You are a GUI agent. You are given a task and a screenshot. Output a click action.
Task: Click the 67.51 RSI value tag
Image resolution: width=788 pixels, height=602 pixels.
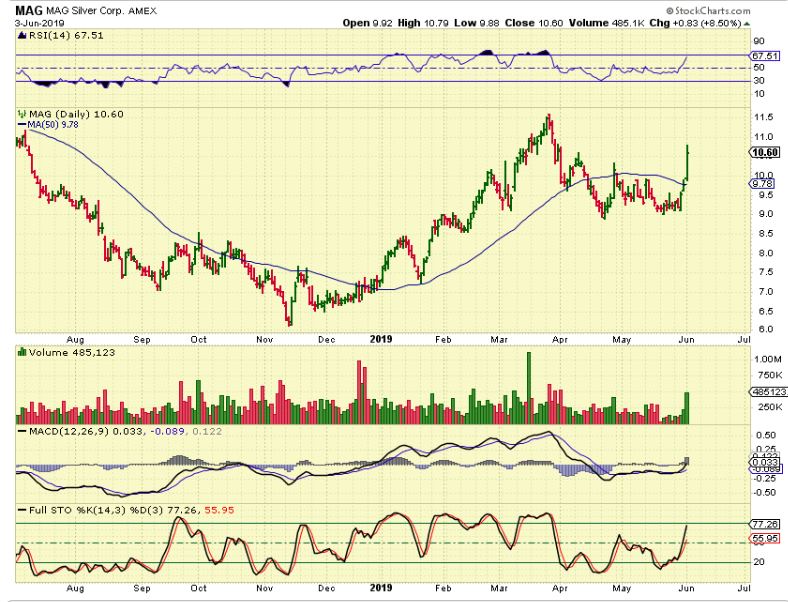(764, 57)
